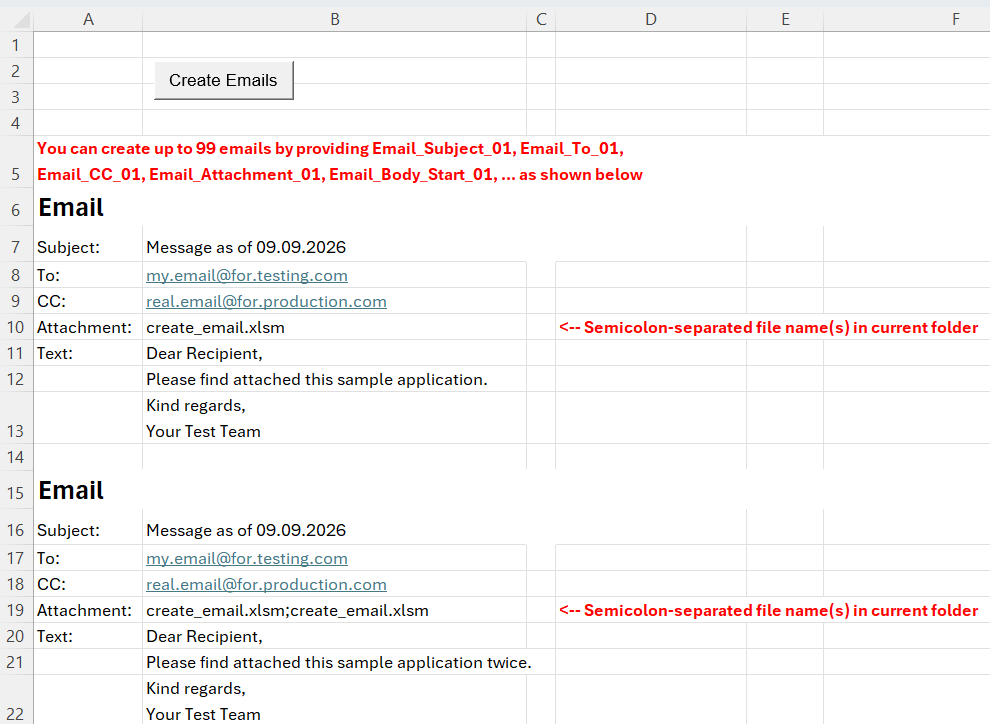Select the Select All corner triangle

(21, 20)
